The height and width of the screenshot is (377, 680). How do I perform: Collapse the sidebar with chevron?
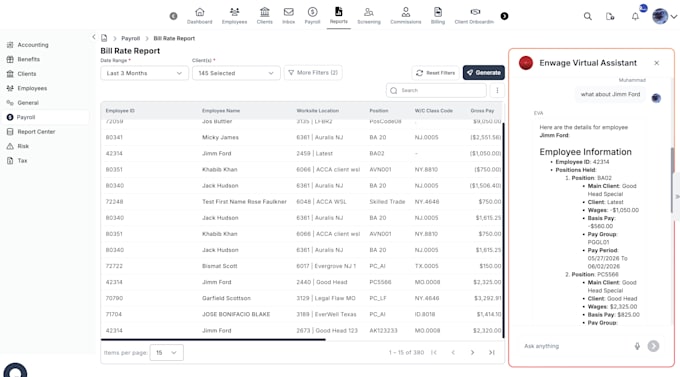pos(94,37)
